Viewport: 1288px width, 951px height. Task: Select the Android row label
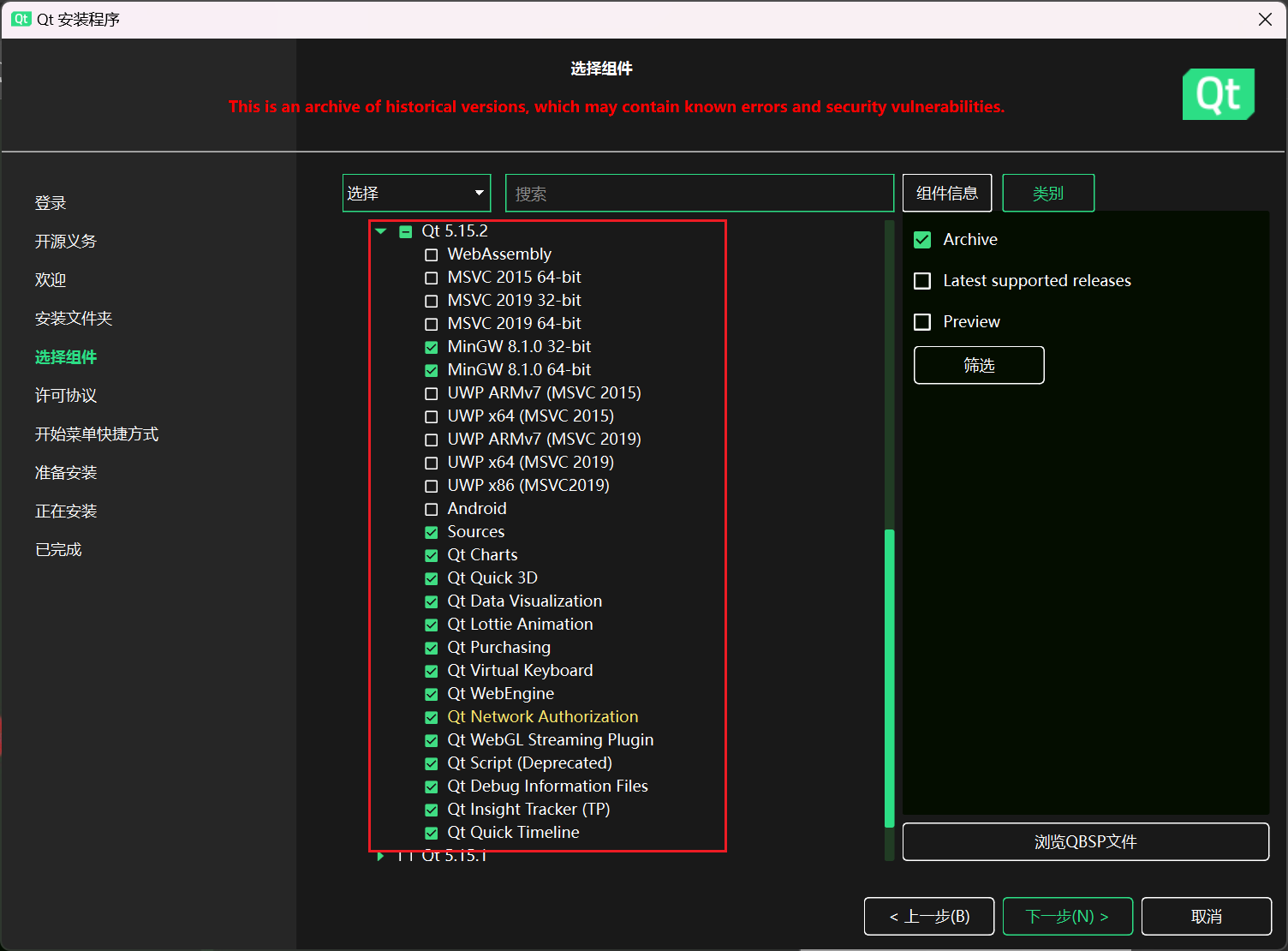pos(477,509)
